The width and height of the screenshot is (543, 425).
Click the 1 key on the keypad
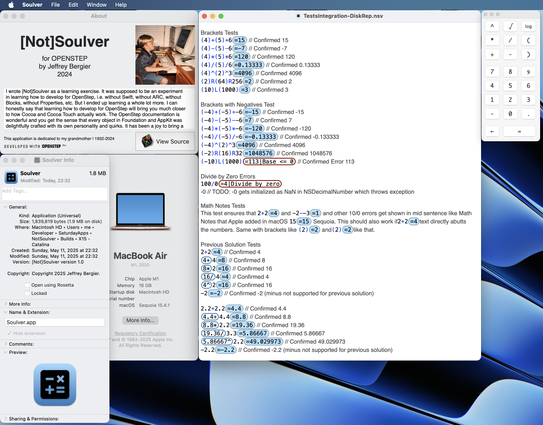492,100
